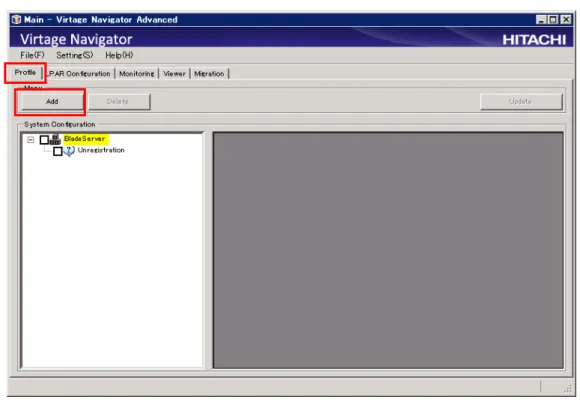580x400 pixels.
Task: Click the Update button
Action: 521,101
